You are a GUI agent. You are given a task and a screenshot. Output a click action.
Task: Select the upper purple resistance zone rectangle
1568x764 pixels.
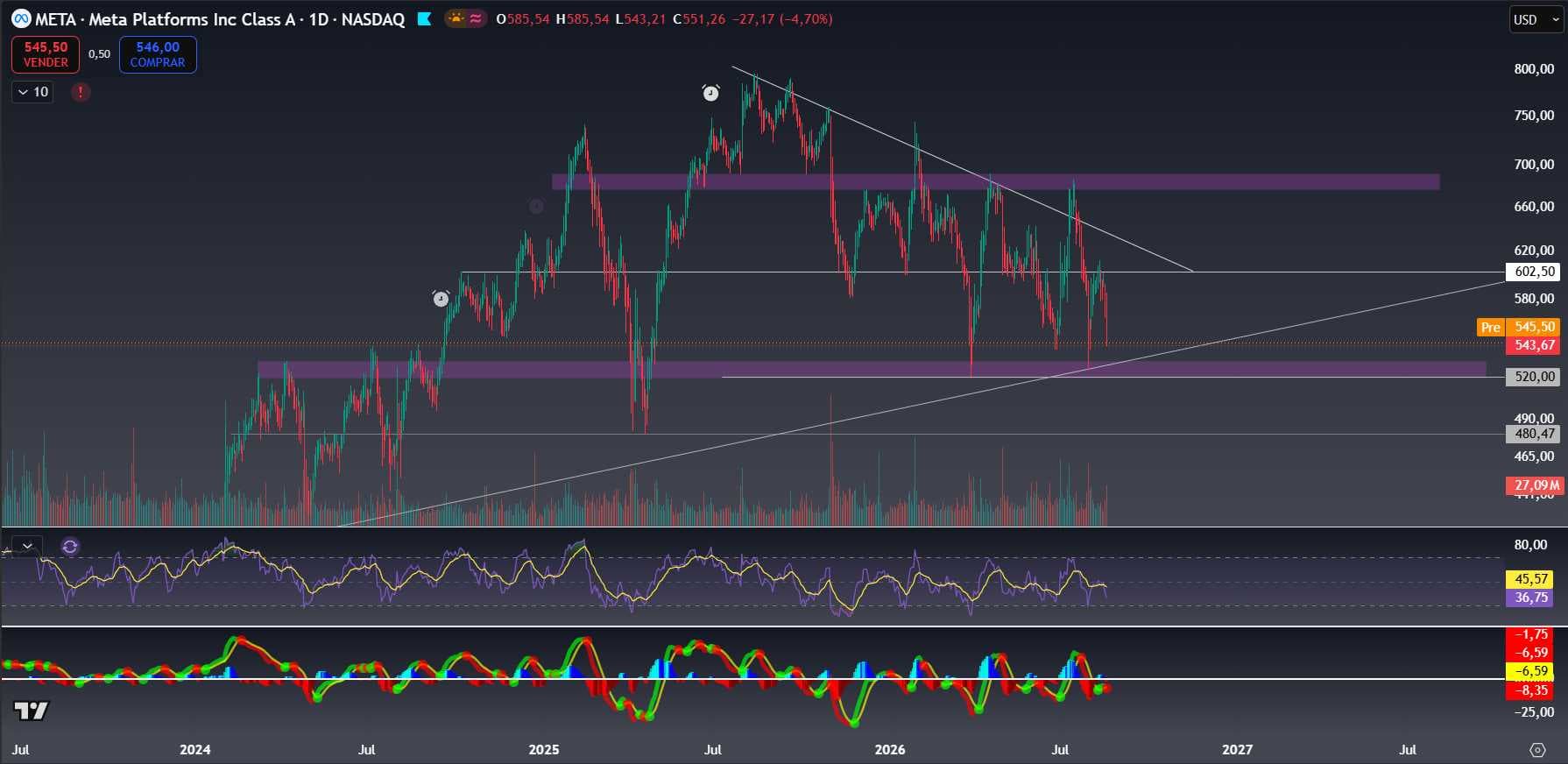click(995, 181)
